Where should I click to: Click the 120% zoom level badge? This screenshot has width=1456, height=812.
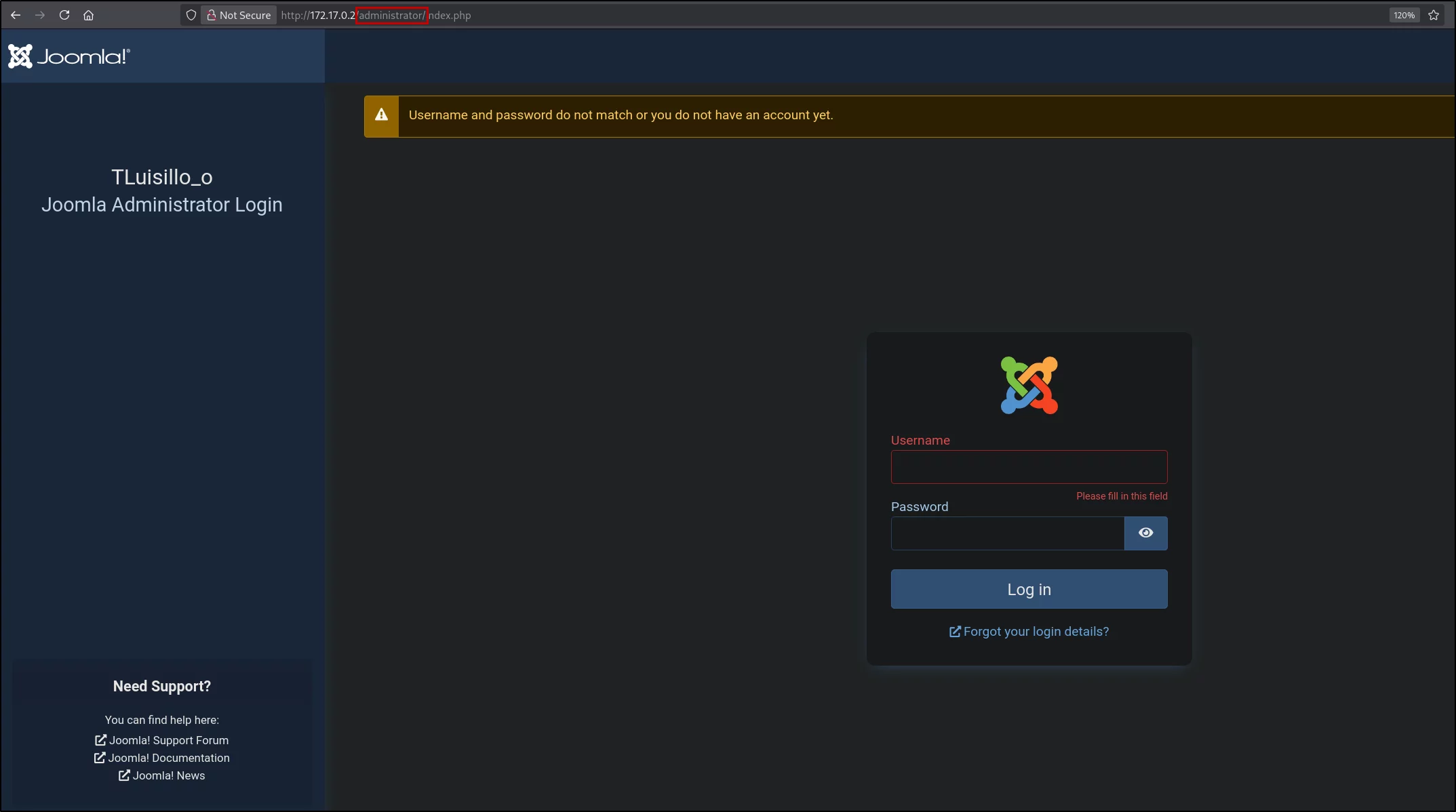click(1404, 15)
